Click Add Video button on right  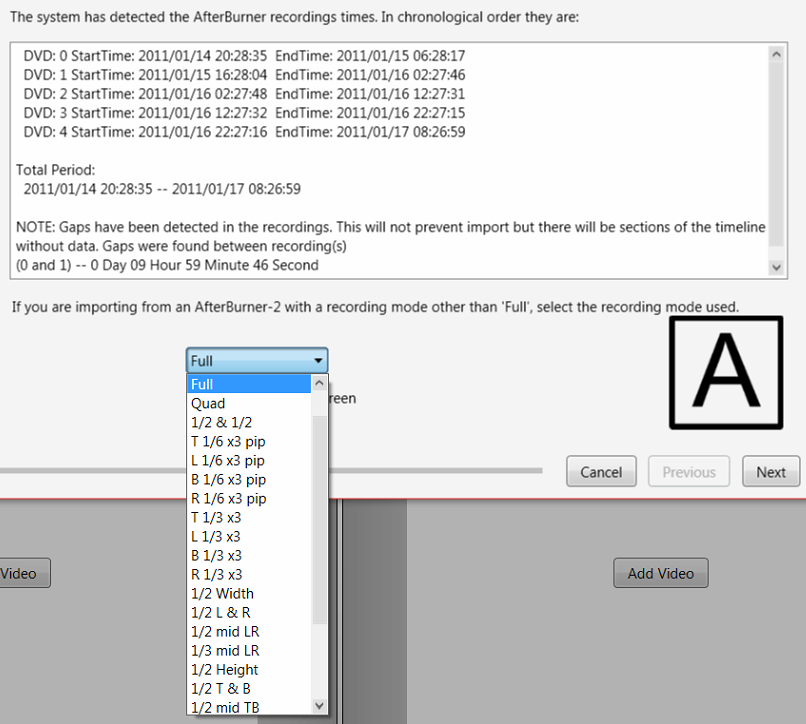[661, 573]
